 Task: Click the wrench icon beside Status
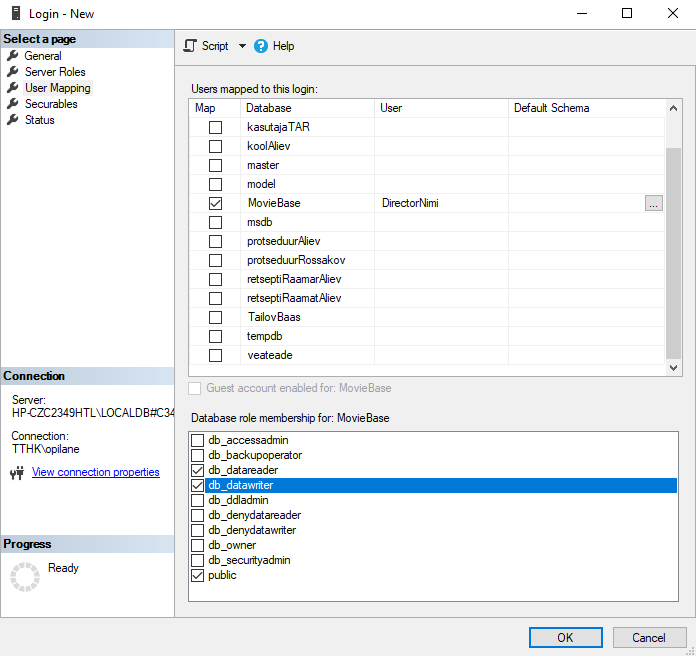point(13,120)
